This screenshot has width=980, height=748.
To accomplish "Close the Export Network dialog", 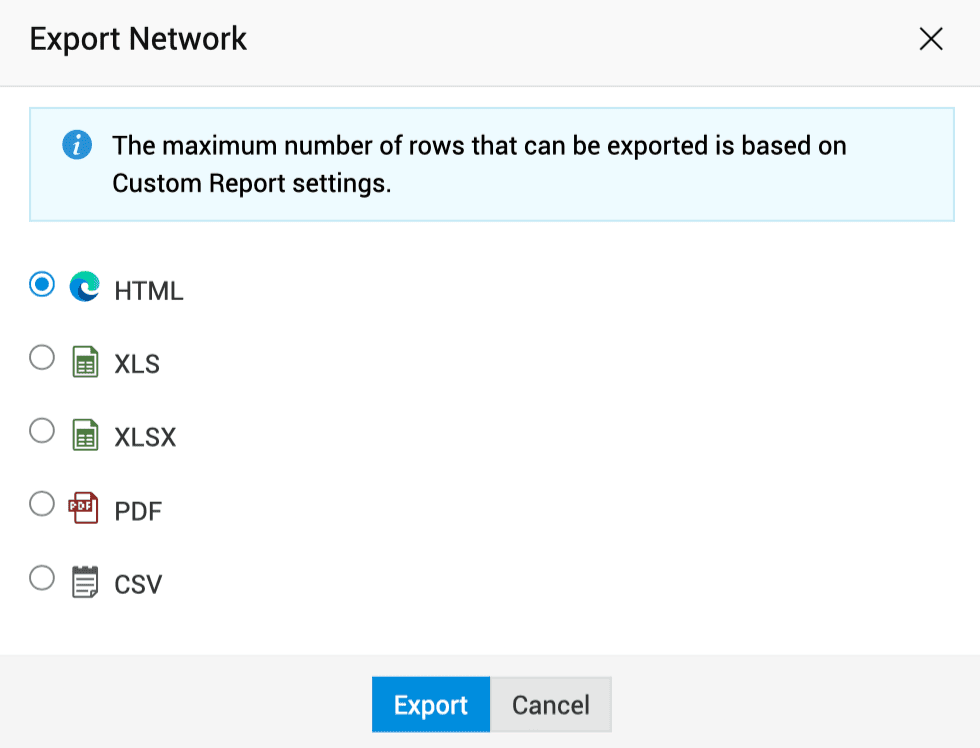I will [x=931, y=39].
